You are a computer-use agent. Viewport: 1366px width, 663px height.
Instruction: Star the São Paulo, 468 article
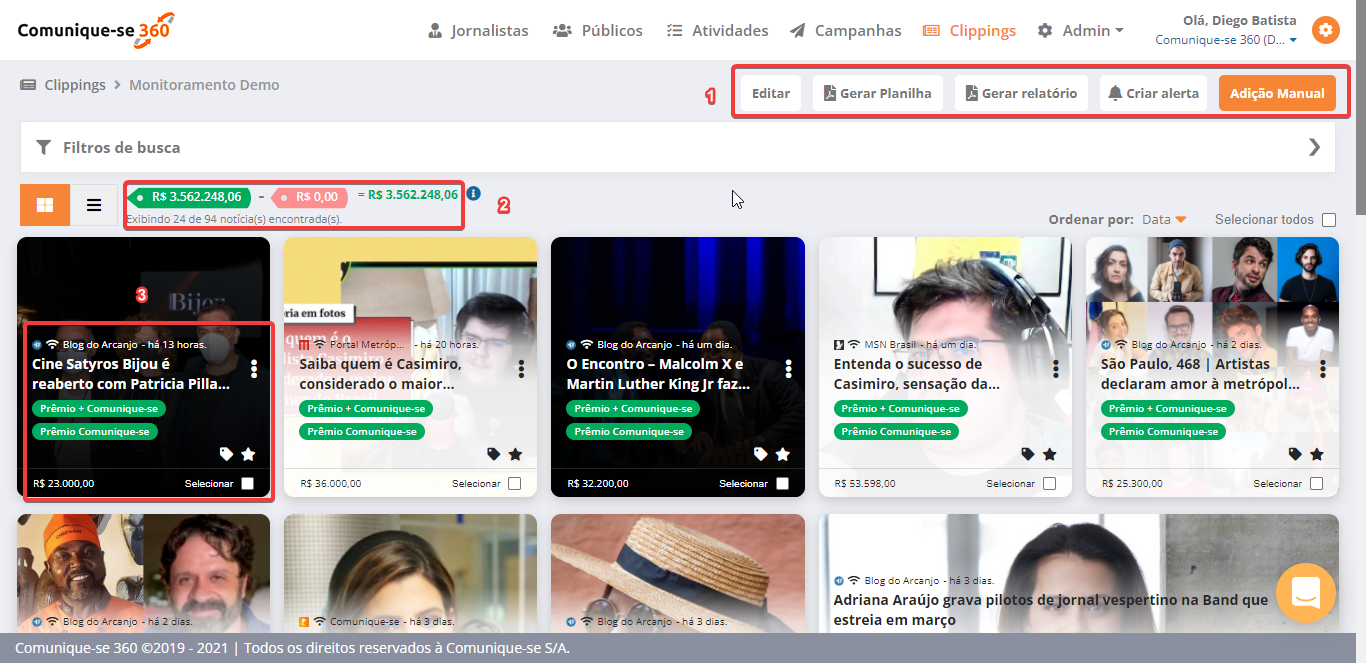click(1317, 454)
